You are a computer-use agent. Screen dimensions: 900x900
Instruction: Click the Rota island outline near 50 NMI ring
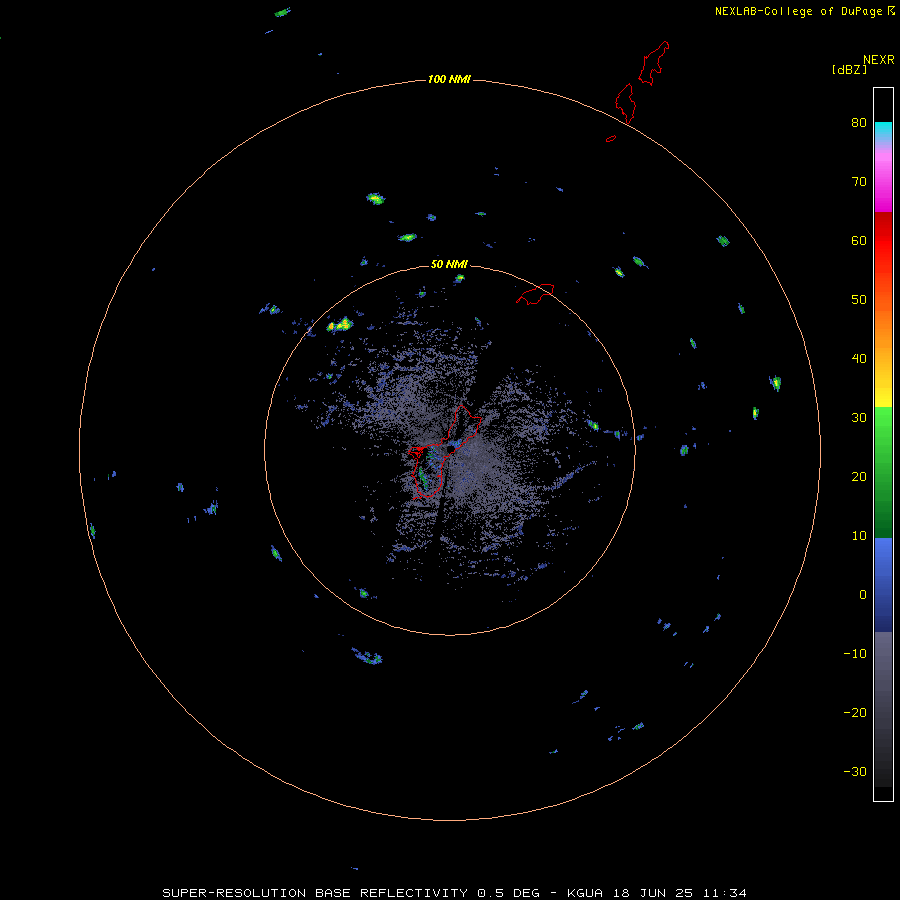535,293
